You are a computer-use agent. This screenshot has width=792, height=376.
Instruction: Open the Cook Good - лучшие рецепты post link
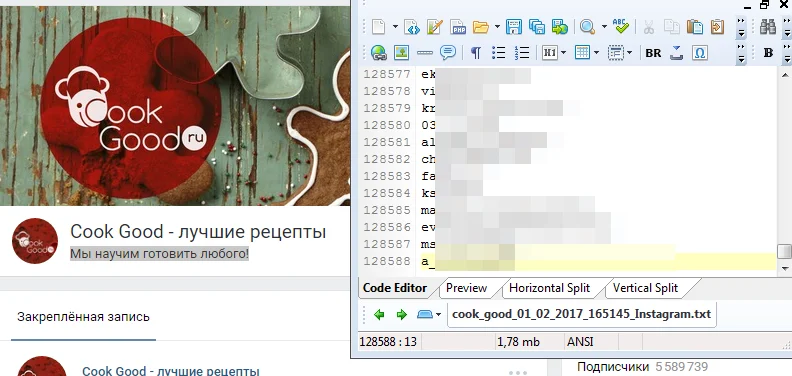click(x=171, y=371)
